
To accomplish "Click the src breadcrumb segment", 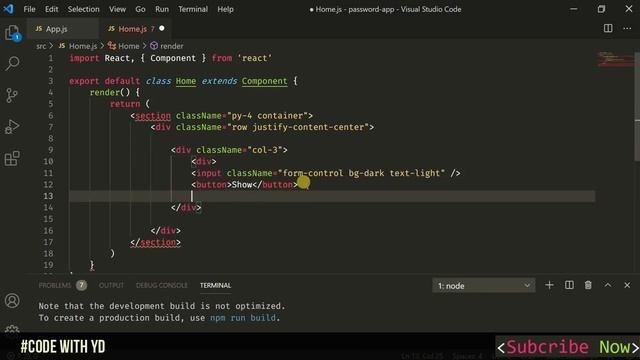I will tap(41, 46).
